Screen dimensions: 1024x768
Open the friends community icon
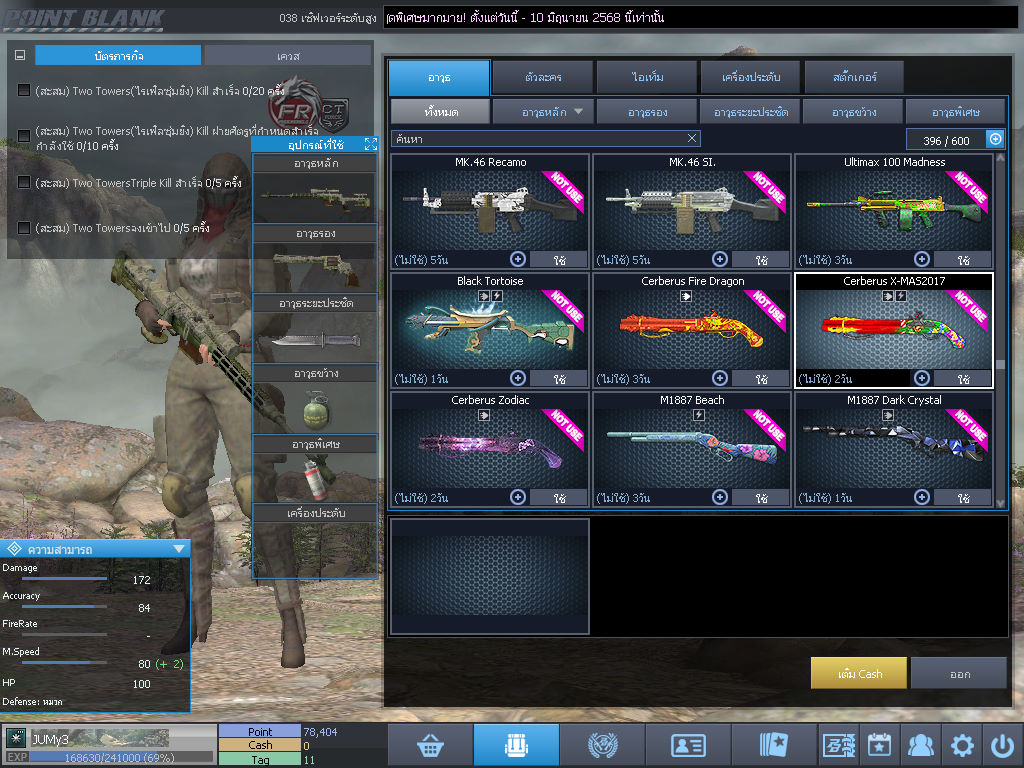(921, 745)
